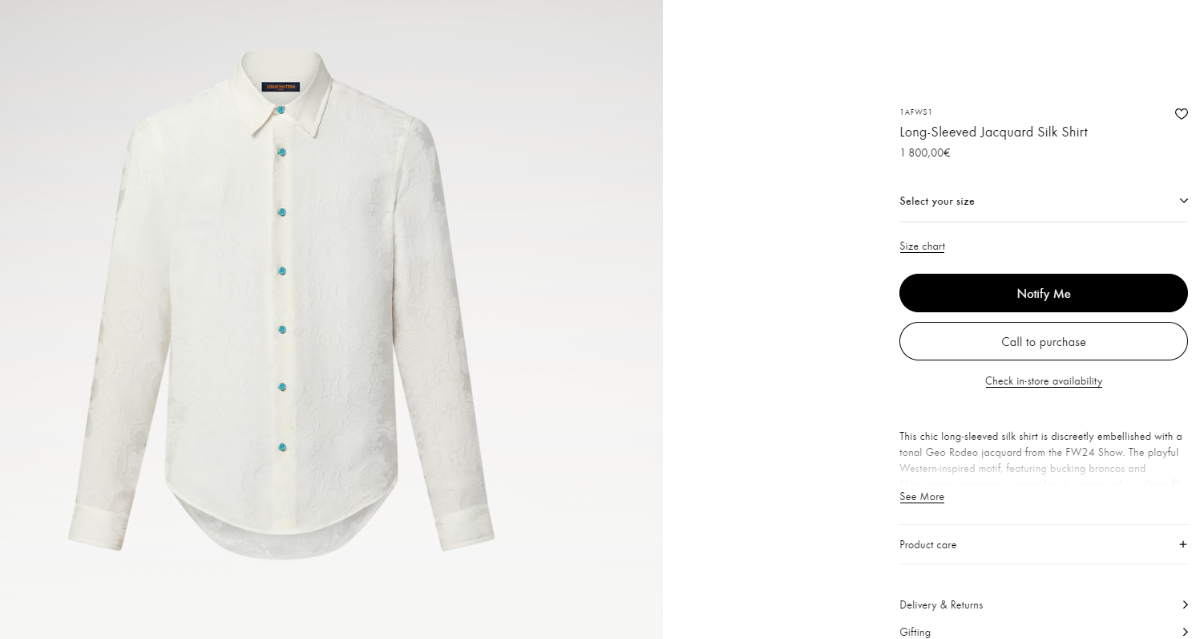Expand the Product care section
The width and height of the screenshot is (1200, 639).
[1043, 545]
